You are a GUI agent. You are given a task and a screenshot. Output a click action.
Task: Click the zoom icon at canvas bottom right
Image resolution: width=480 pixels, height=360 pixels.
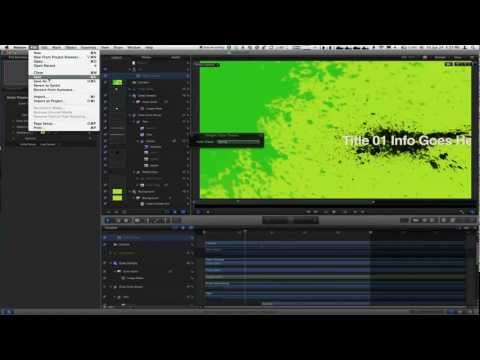461,212
